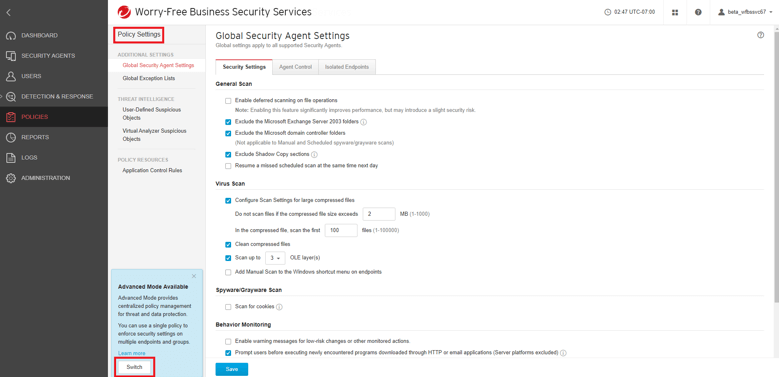The image size is (779, 377).
Task: Click scan the first files field
Action: pyautogui.click(x=341, y=230)
